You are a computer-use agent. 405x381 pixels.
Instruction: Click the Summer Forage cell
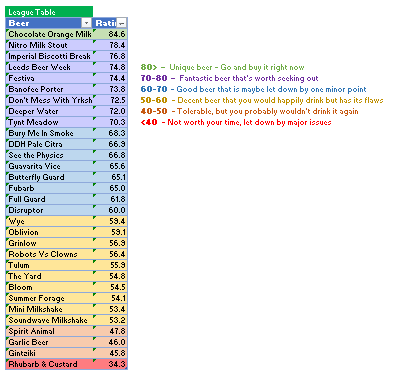coord(50,298)
